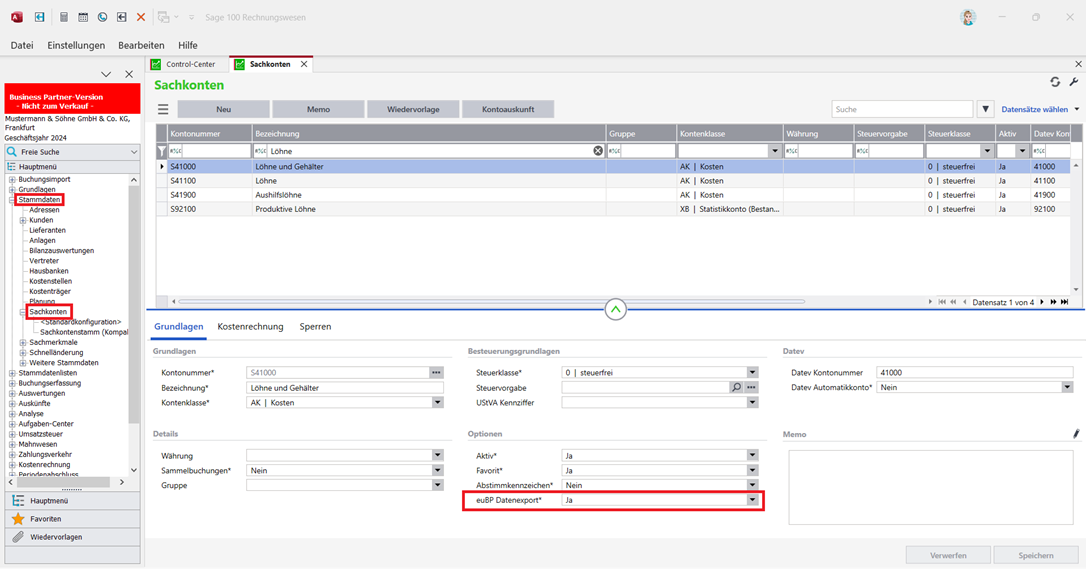The image size is (1086, 569).
Task: Click the Neu button
Action: [224, 109]
